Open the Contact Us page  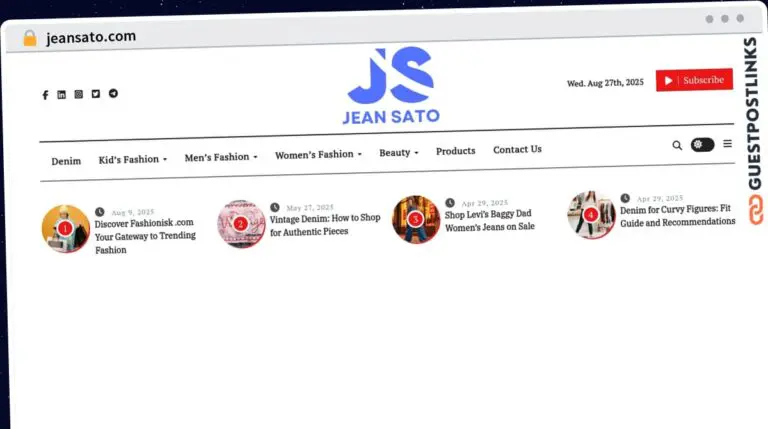(x=517, y=150)
